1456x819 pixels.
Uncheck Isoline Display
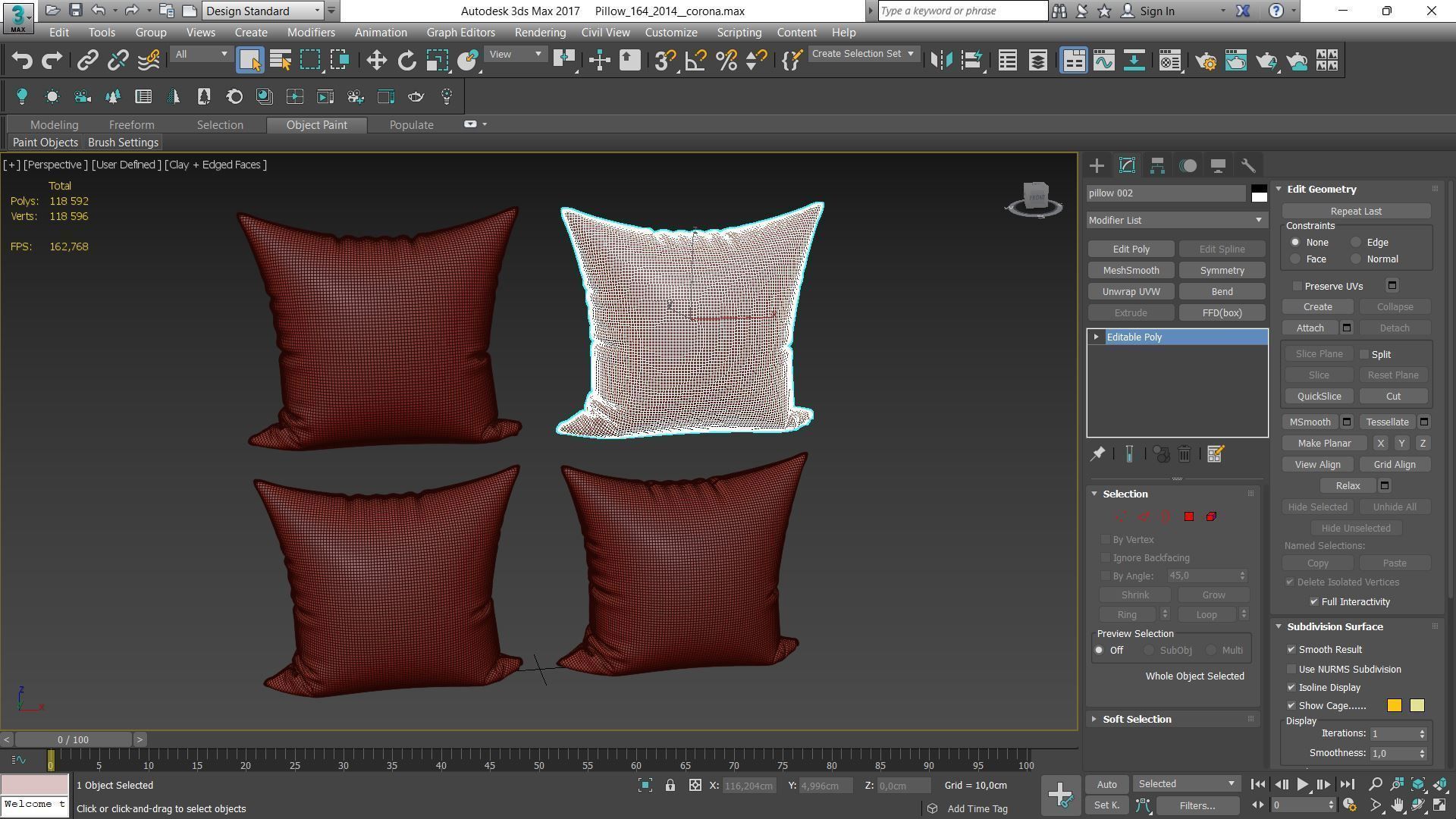coord(1291,688)
